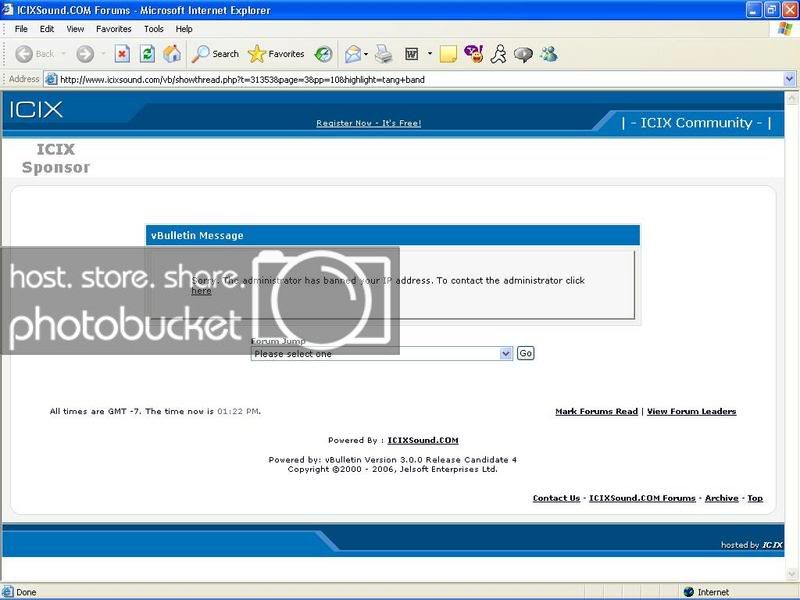Edit page with Word icon

412,54
